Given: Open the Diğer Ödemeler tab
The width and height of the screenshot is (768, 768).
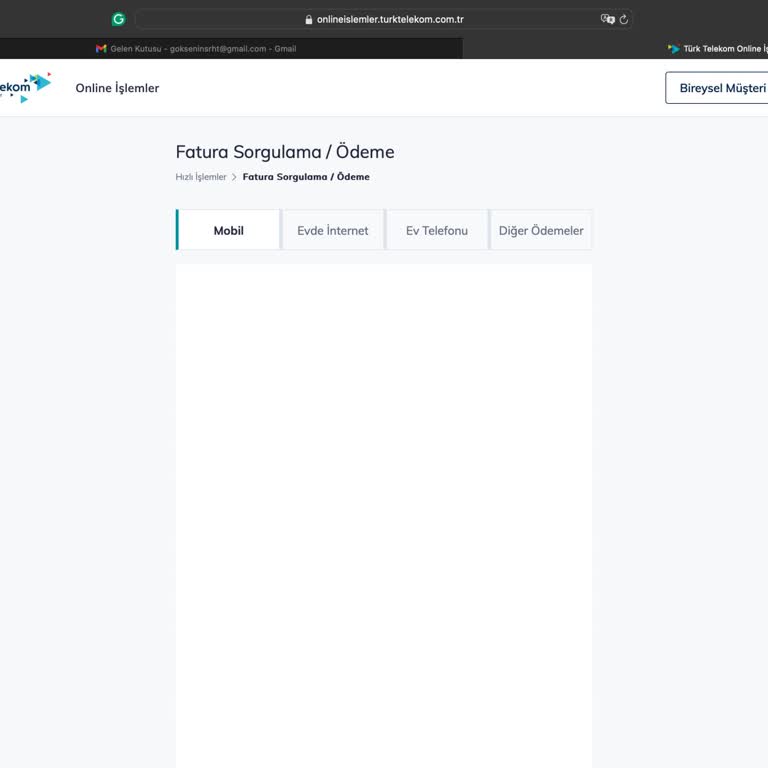Looking at the screenshot, I should point(541,230).
